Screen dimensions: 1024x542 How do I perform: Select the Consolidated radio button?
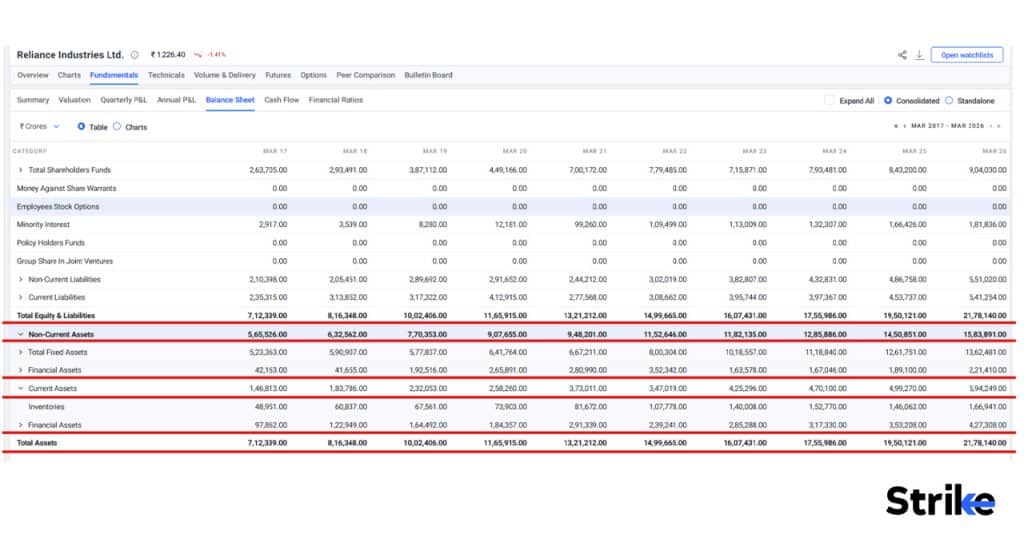point(888,101)
